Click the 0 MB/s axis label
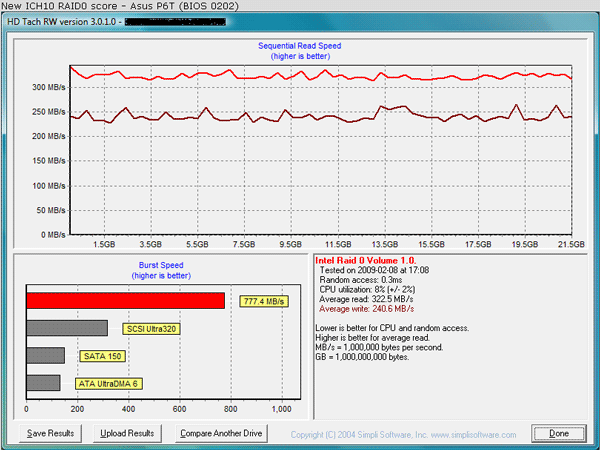 [53, 235]
